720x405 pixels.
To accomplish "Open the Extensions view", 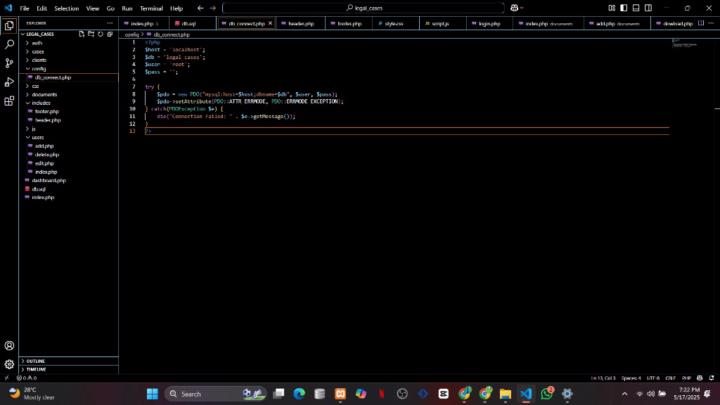I will [x=10, y=101].
